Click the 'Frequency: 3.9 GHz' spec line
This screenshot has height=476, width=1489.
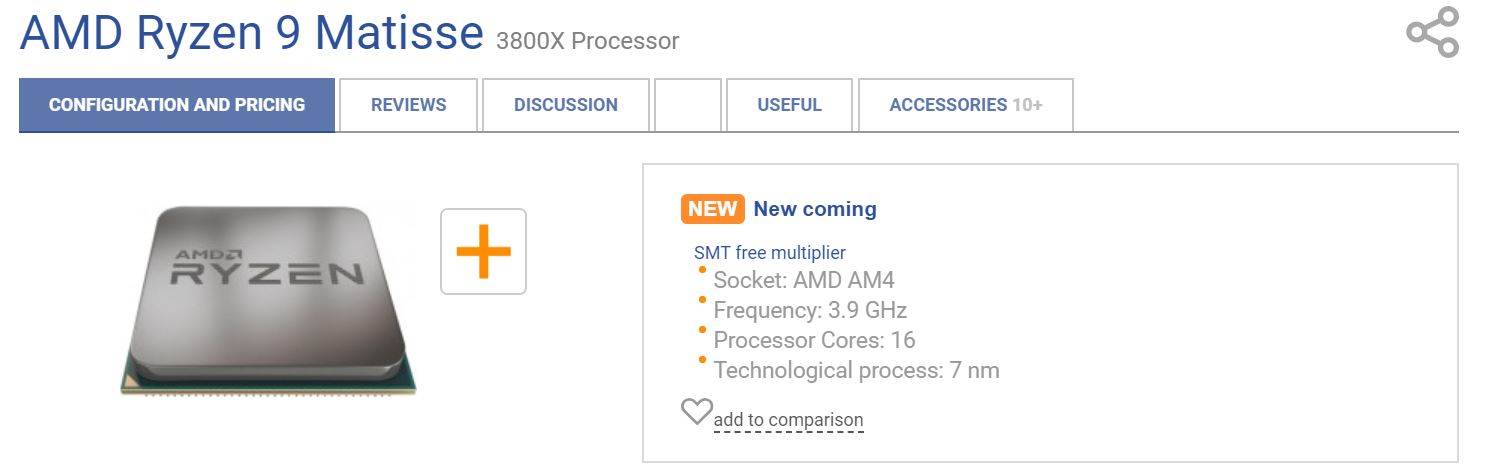click(x=810, y=310)
